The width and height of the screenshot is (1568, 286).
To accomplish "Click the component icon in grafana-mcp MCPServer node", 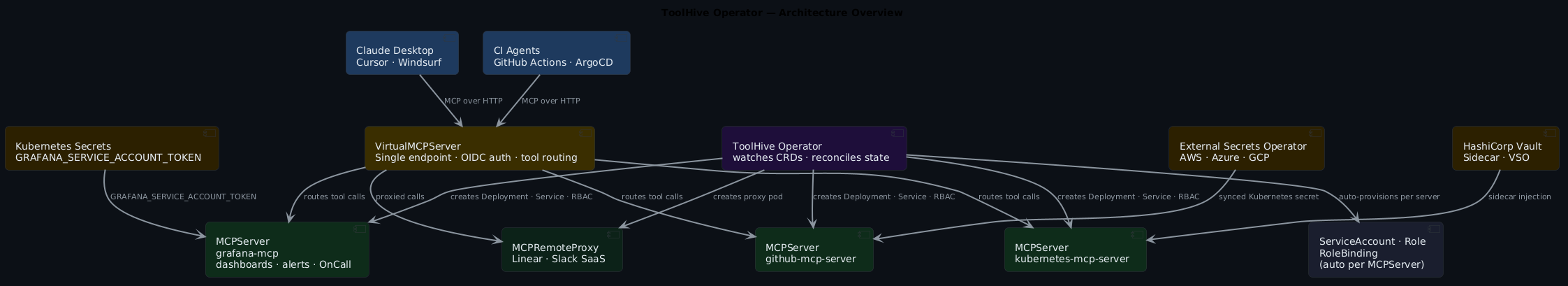I will [360, 229].
